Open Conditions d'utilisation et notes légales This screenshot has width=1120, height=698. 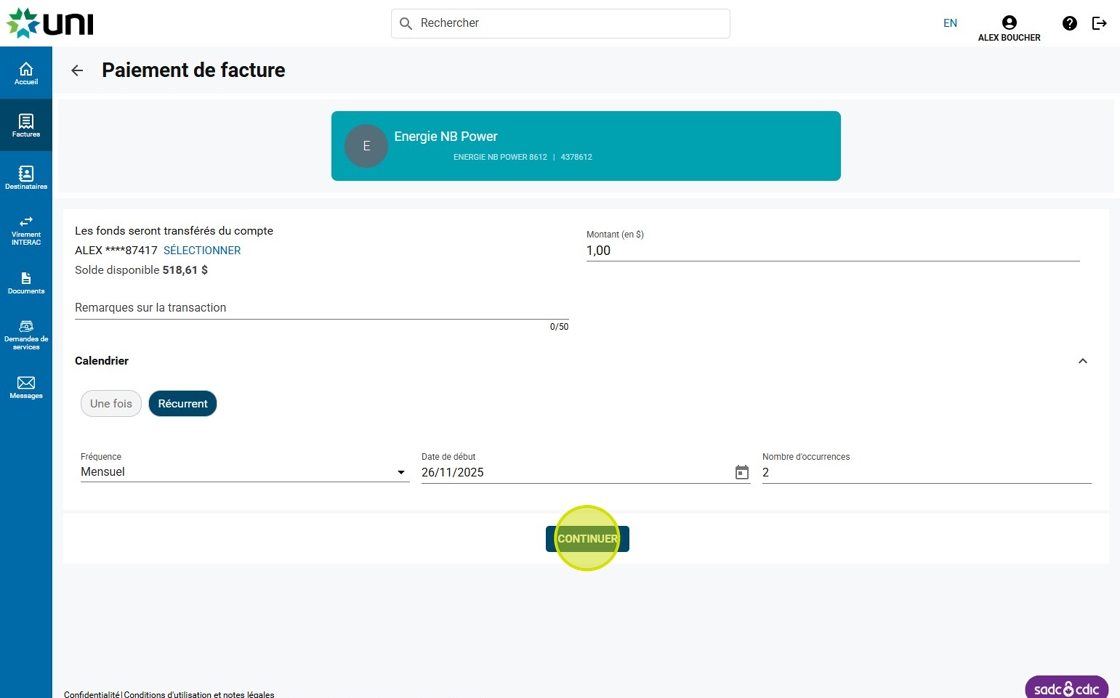tap(199, 694)
